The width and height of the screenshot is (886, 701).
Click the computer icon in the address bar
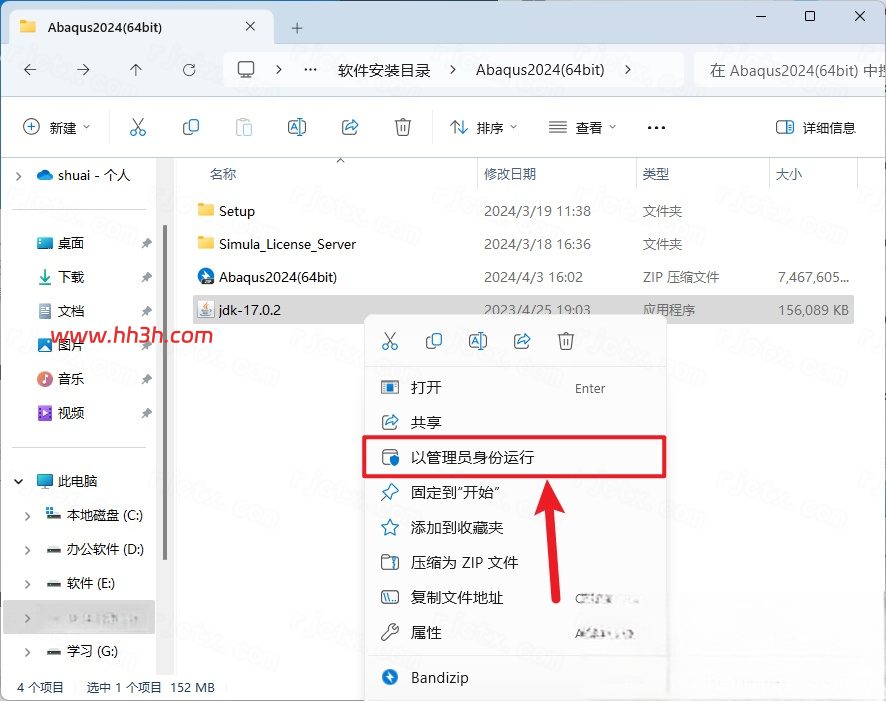coord(246,69)
